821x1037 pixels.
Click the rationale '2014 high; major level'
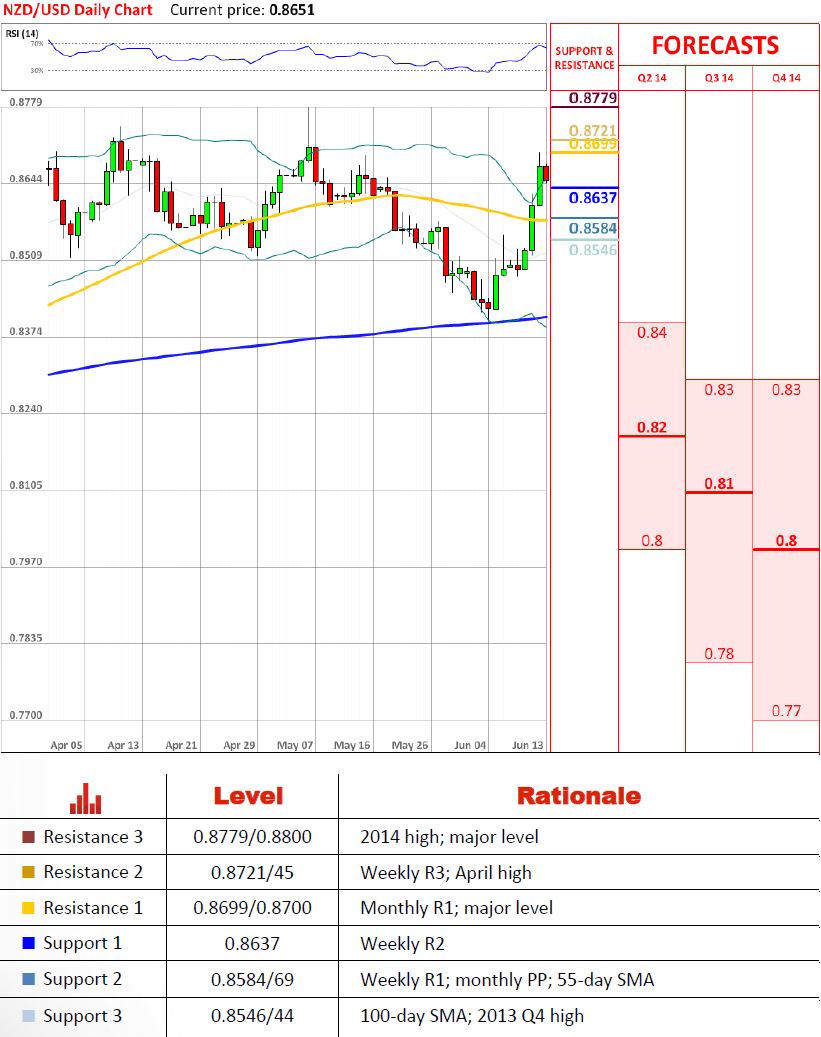click(449, 837)
